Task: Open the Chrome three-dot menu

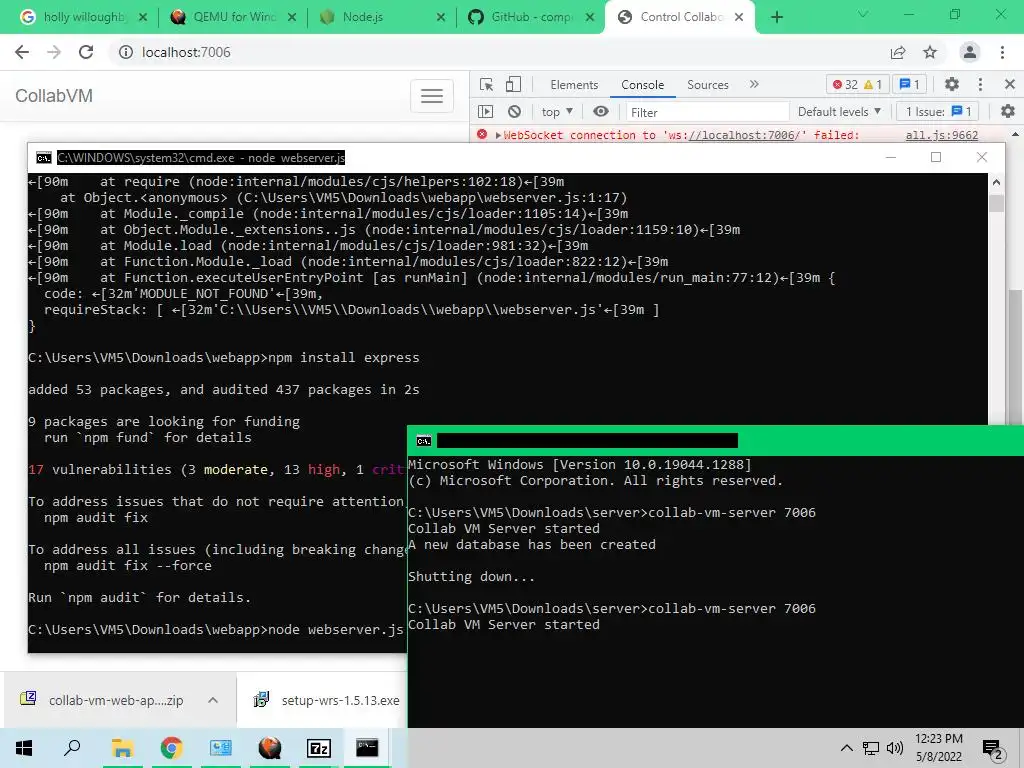Action: (1002, 52)
